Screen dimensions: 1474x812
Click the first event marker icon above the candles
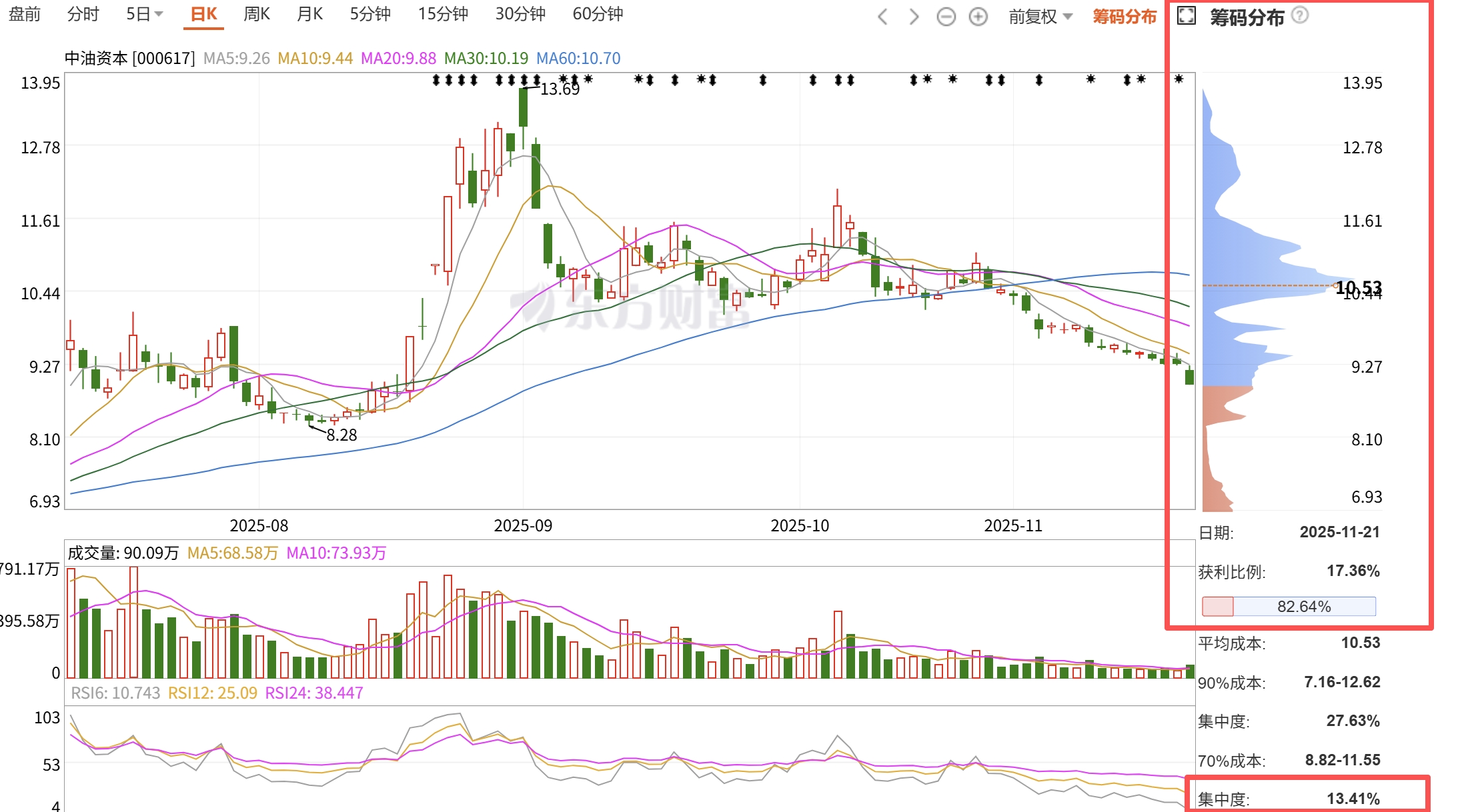pos(436,80)
